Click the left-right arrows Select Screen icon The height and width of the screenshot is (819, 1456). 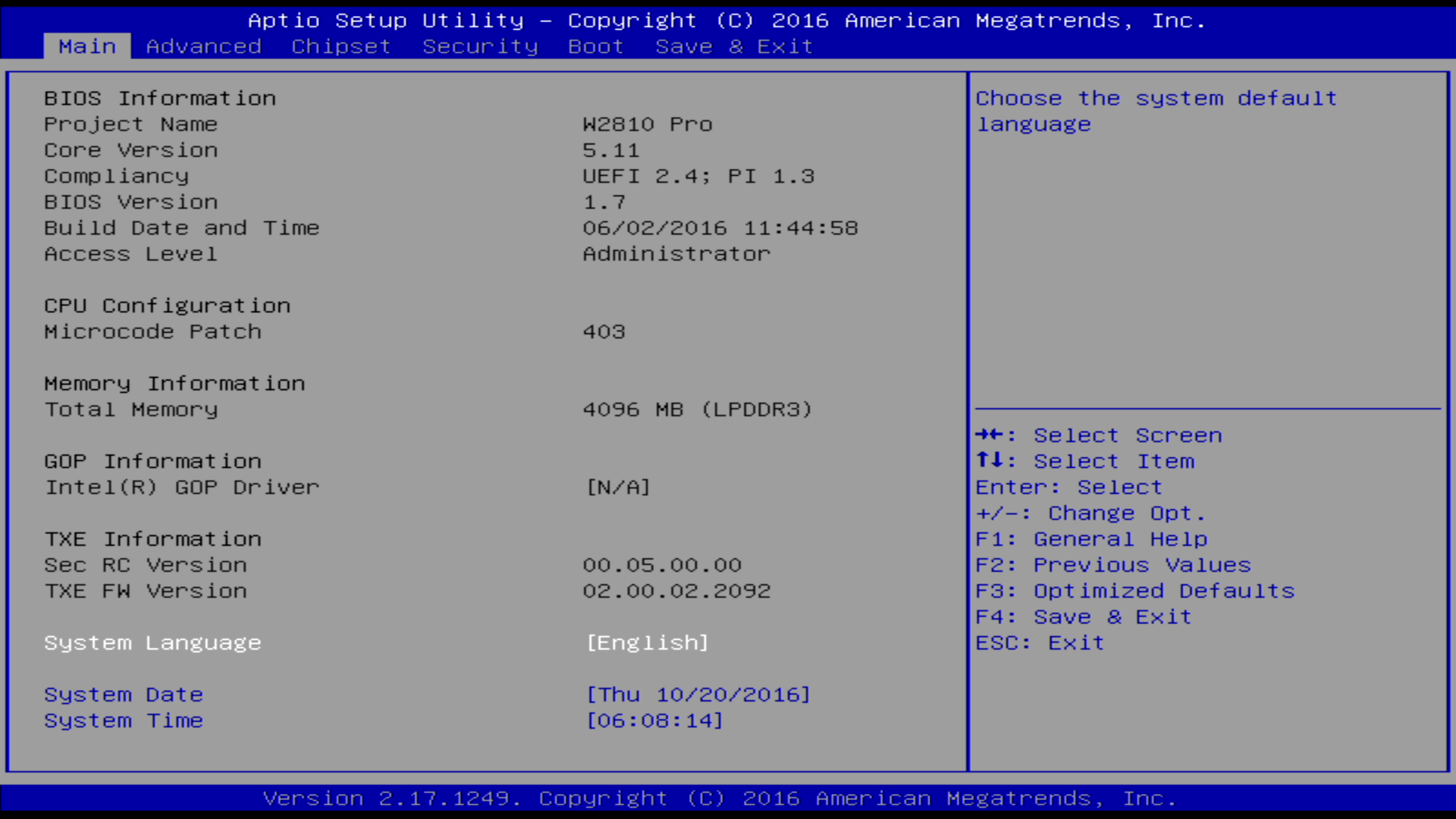tap(990, 435)
